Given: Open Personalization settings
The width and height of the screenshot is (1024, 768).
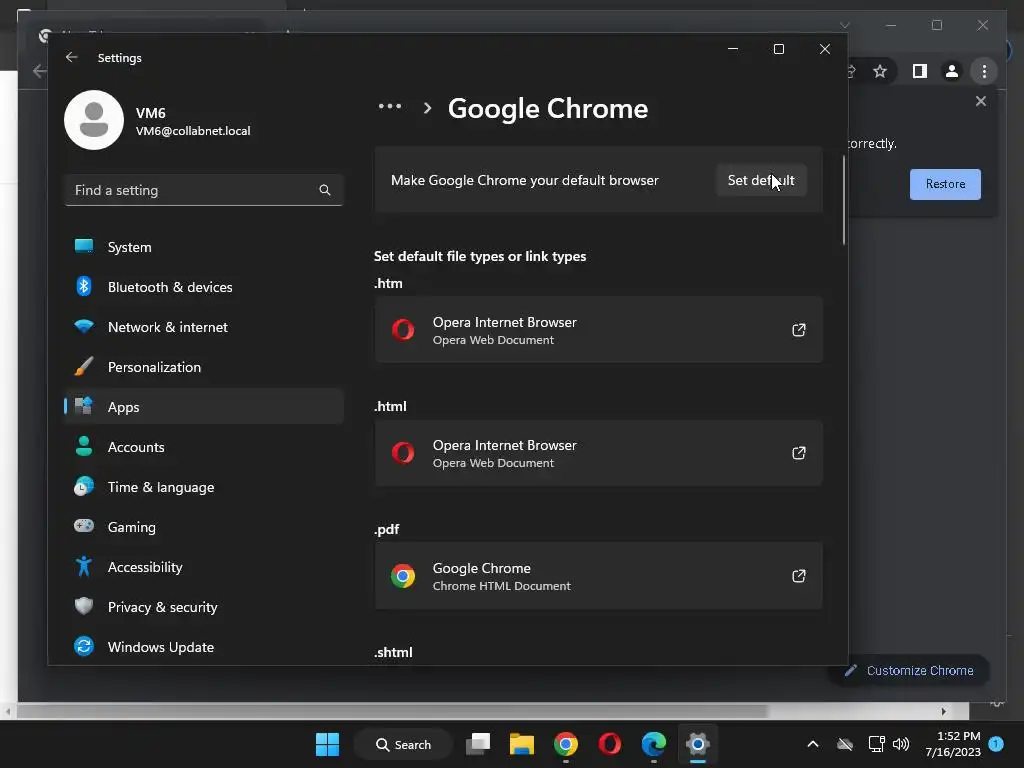Looking at the screenshot, I should coord(204,367).
